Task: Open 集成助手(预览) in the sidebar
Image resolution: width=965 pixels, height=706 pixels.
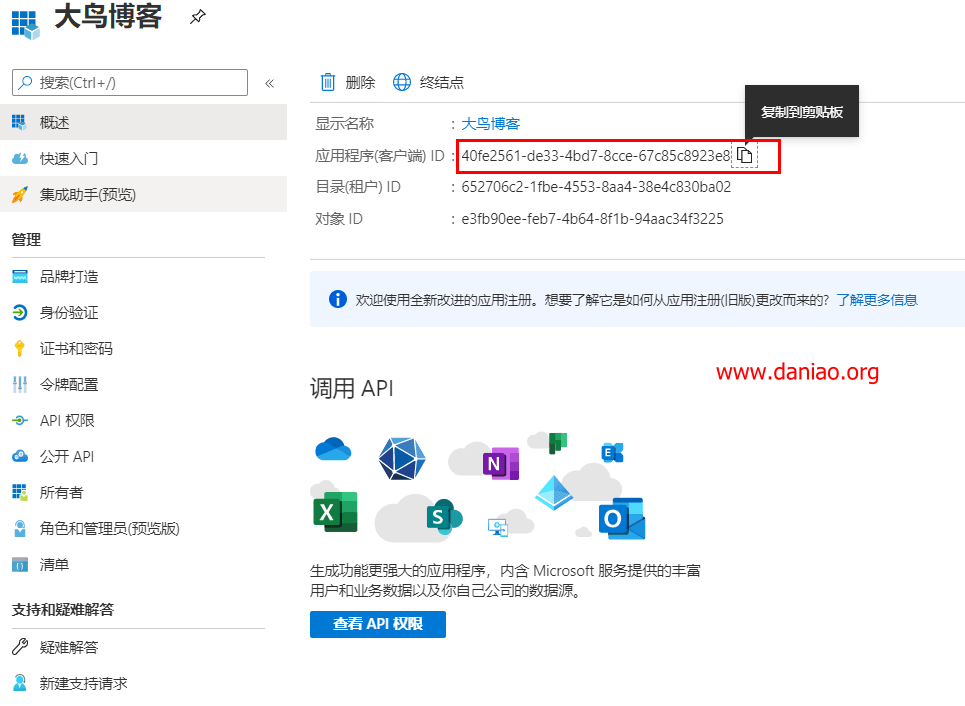Action: [143, 195]
